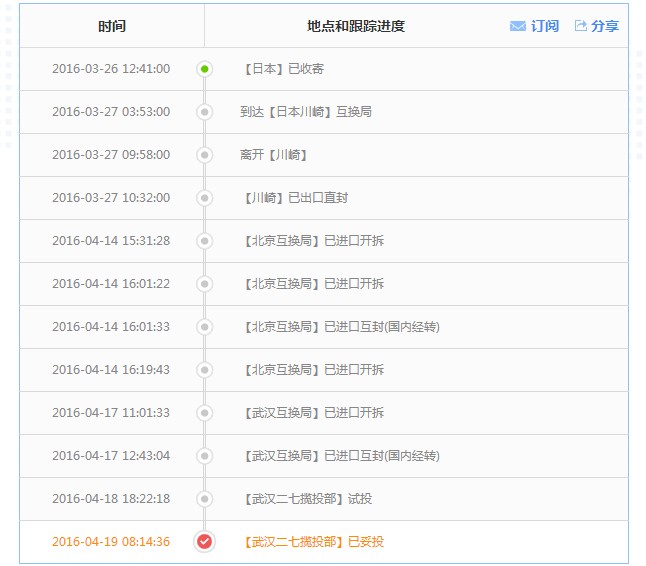Select the timestamp 2016-04-18 18:22:18
Image resolution: width=646 pixels, height=566 pixels.
point(111,499)
